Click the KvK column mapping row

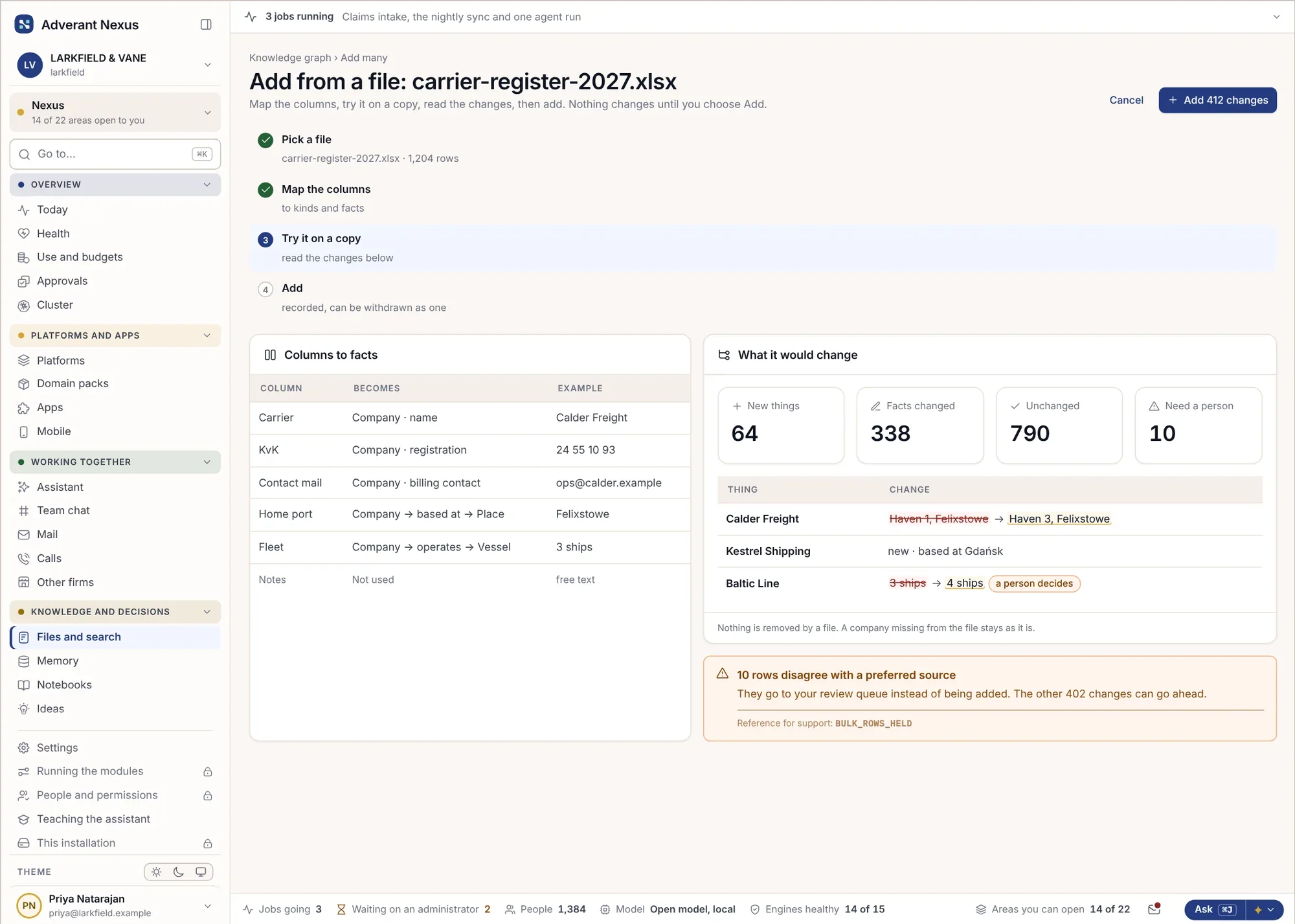coord(470,450)
